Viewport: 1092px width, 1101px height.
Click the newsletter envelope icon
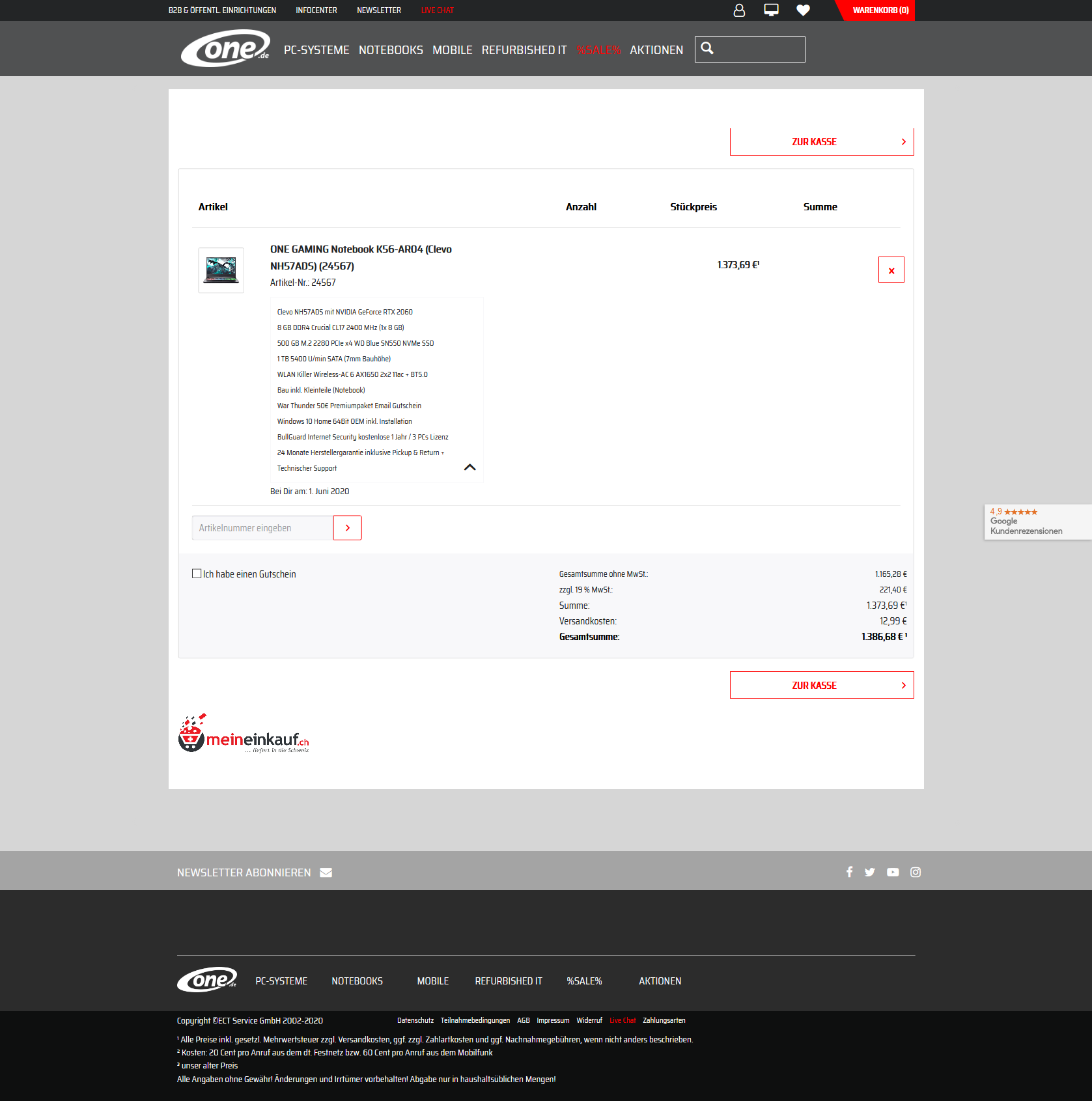326,872
